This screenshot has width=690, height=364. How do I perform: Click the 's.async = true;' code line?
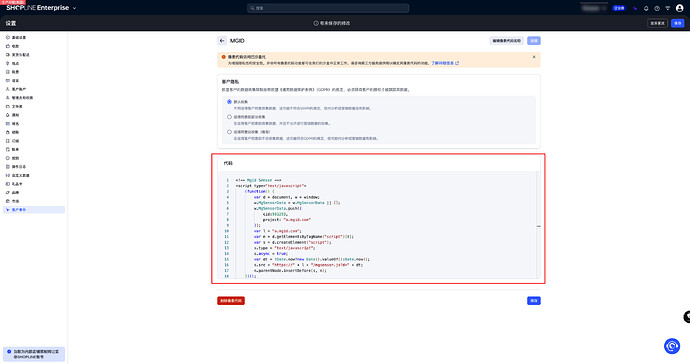[271, 254]
